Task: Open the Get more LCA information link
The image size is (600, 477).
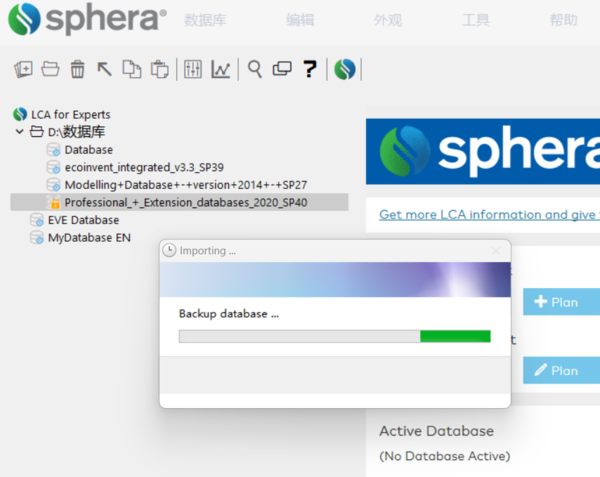Action: 489,215
